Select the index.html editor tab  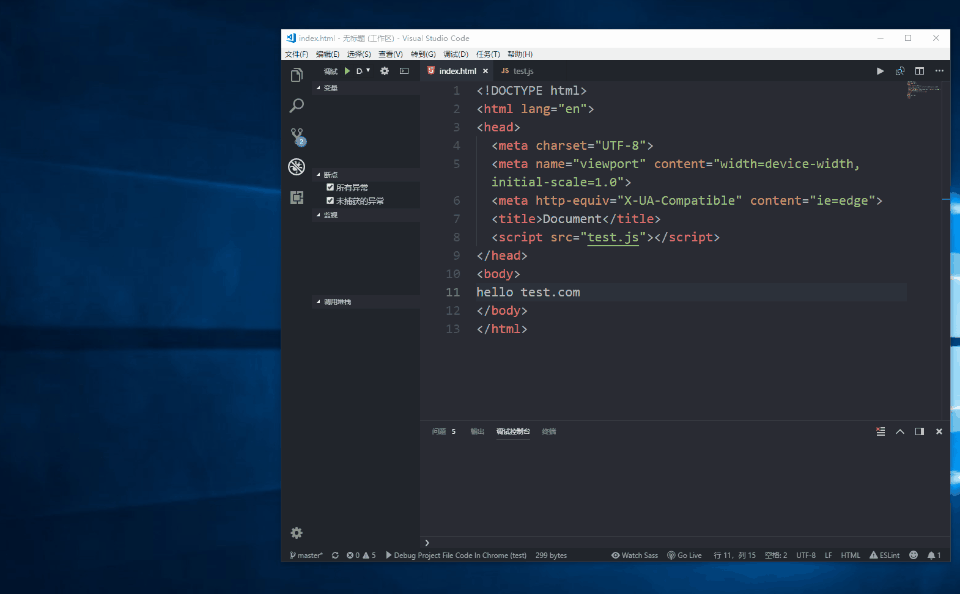point(457,71)
